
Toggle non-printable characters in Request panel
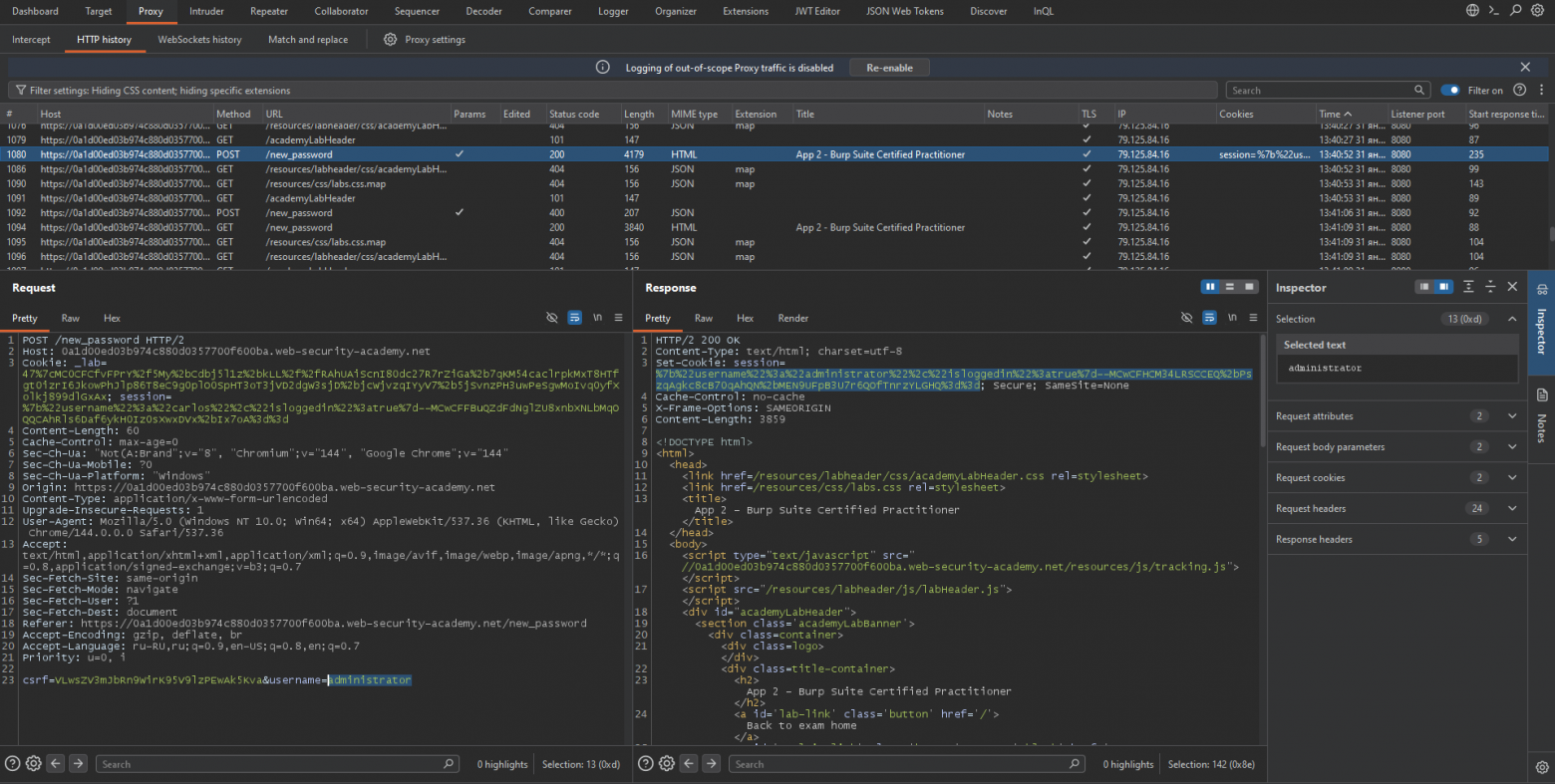click(x=552, y=318)
